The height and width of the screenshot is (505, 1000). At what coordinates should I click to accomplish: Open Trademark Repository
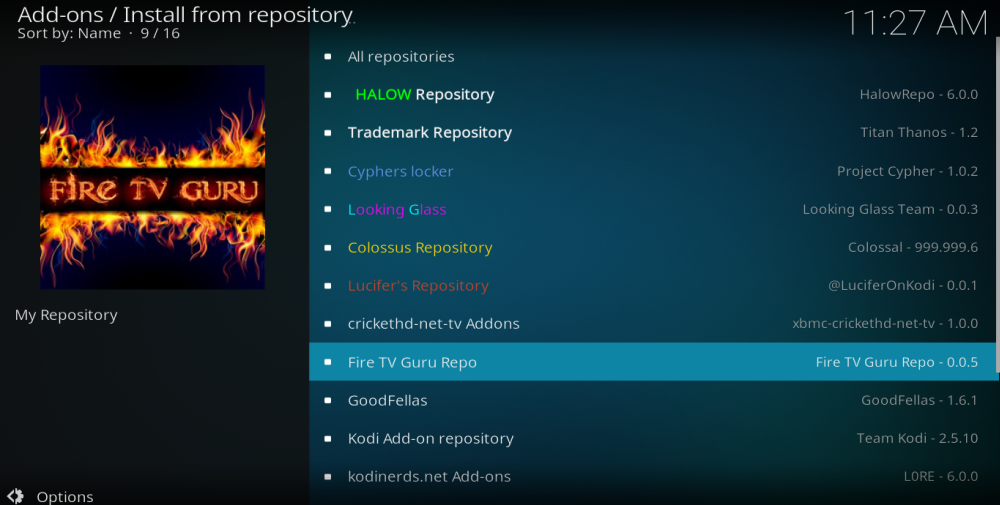pos(430,133)
